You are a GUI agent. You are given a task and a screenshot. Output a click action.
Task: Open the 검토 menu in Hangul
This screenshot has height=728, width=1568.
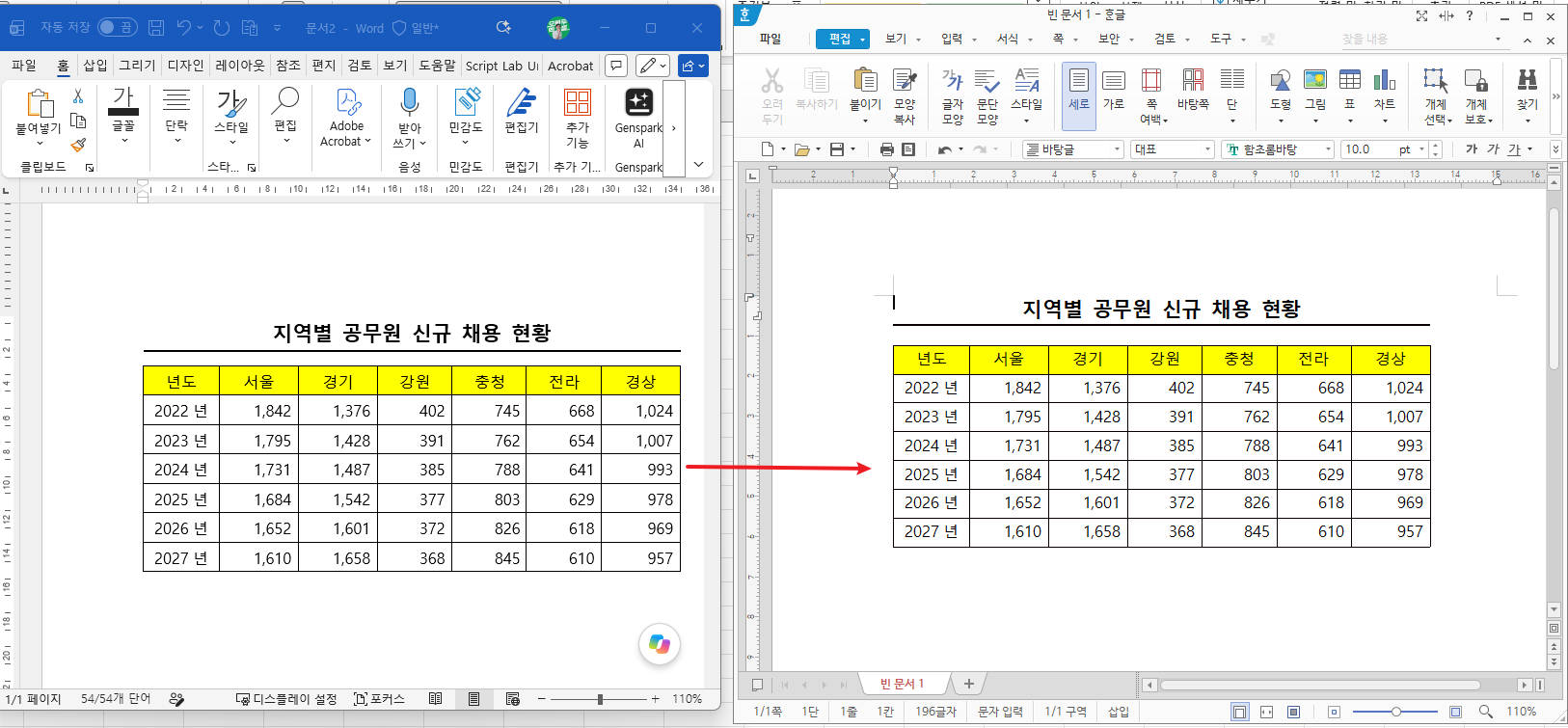tap(1165, 39)
